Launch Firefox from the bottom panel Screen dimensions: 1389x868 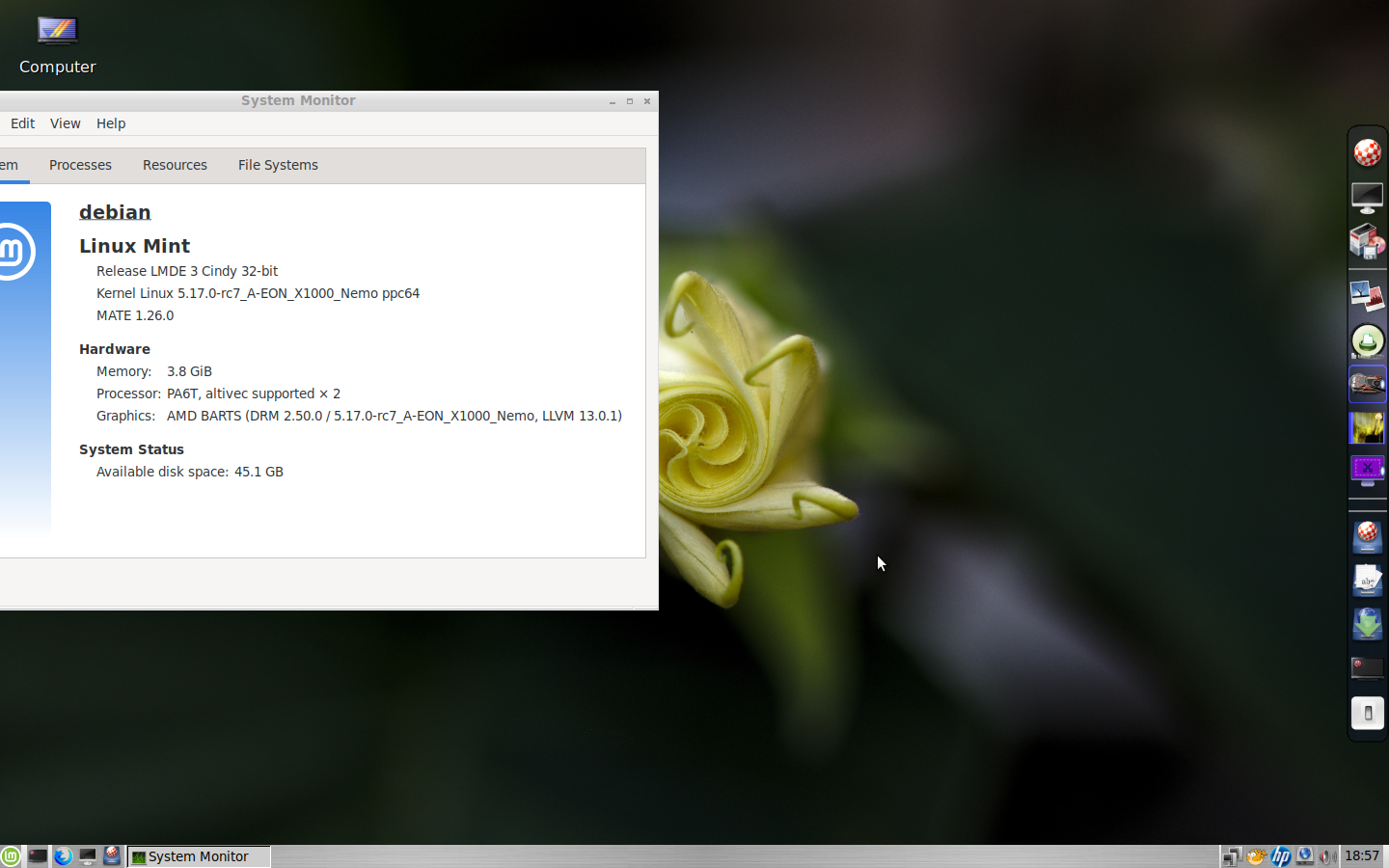63,856
